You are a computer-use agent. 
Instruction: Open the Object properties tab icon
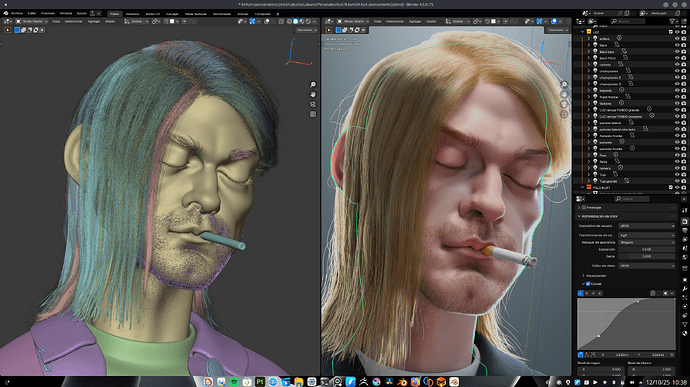pos(685,280)
